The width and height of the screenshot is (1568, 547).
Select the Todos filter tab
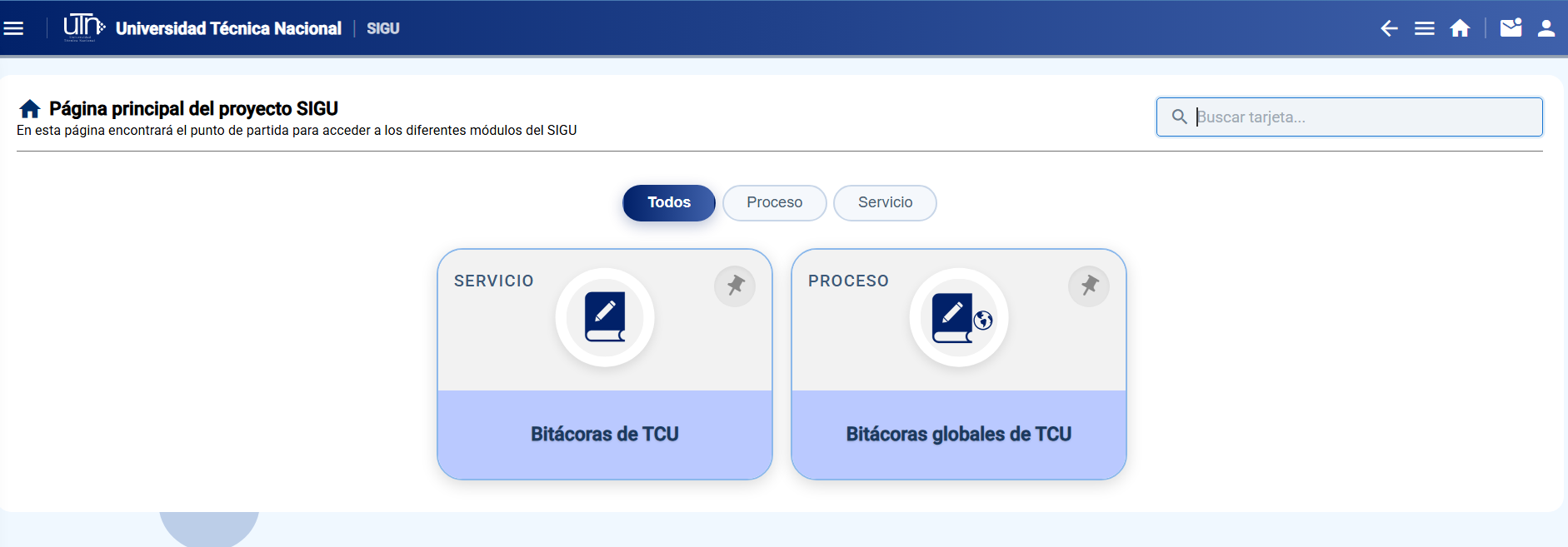pos(669,203)
